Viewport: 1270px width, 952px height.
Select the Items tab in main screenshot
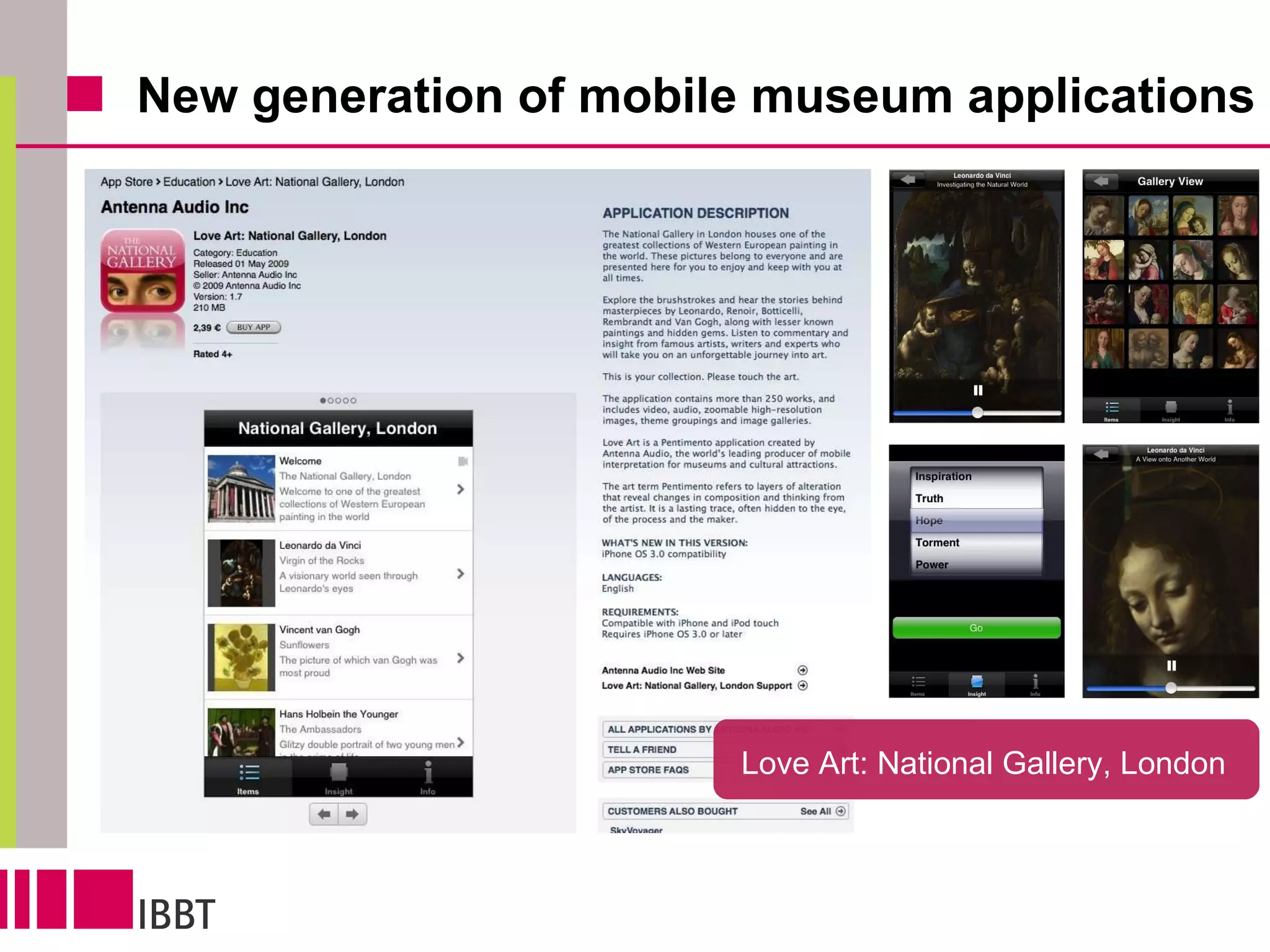pos(248,778)
